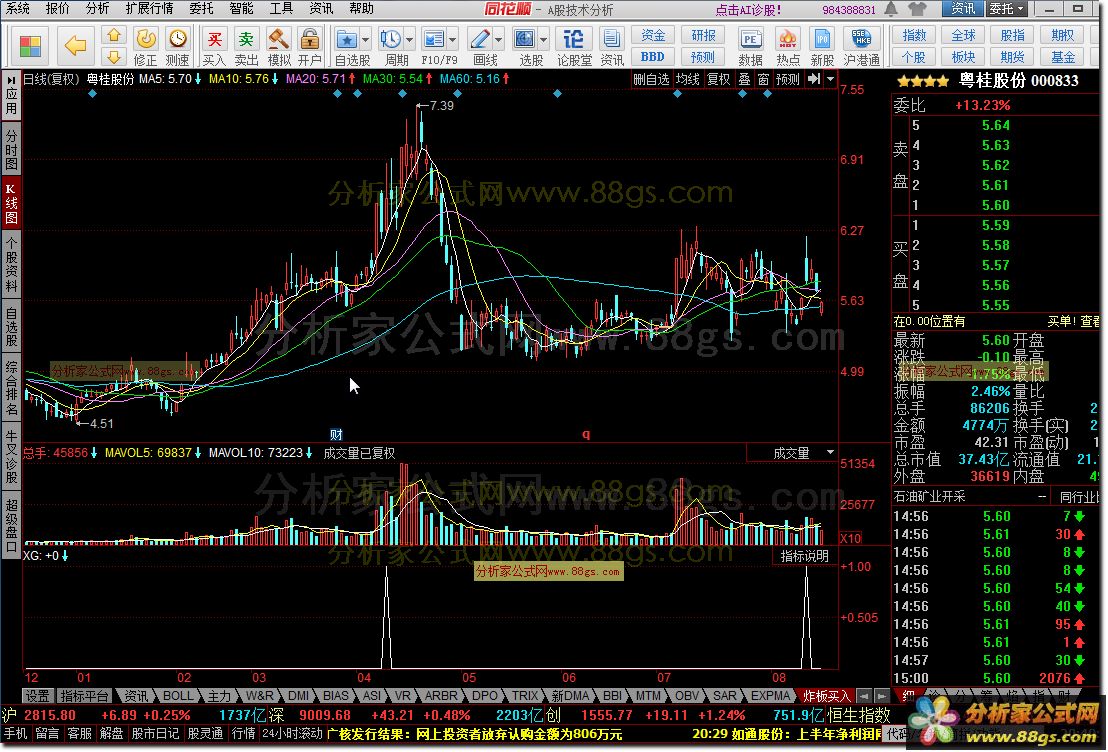Click the 开户 lock icon
The height and width of the screenshot is (752, 1108).
[x=310, y=47]
